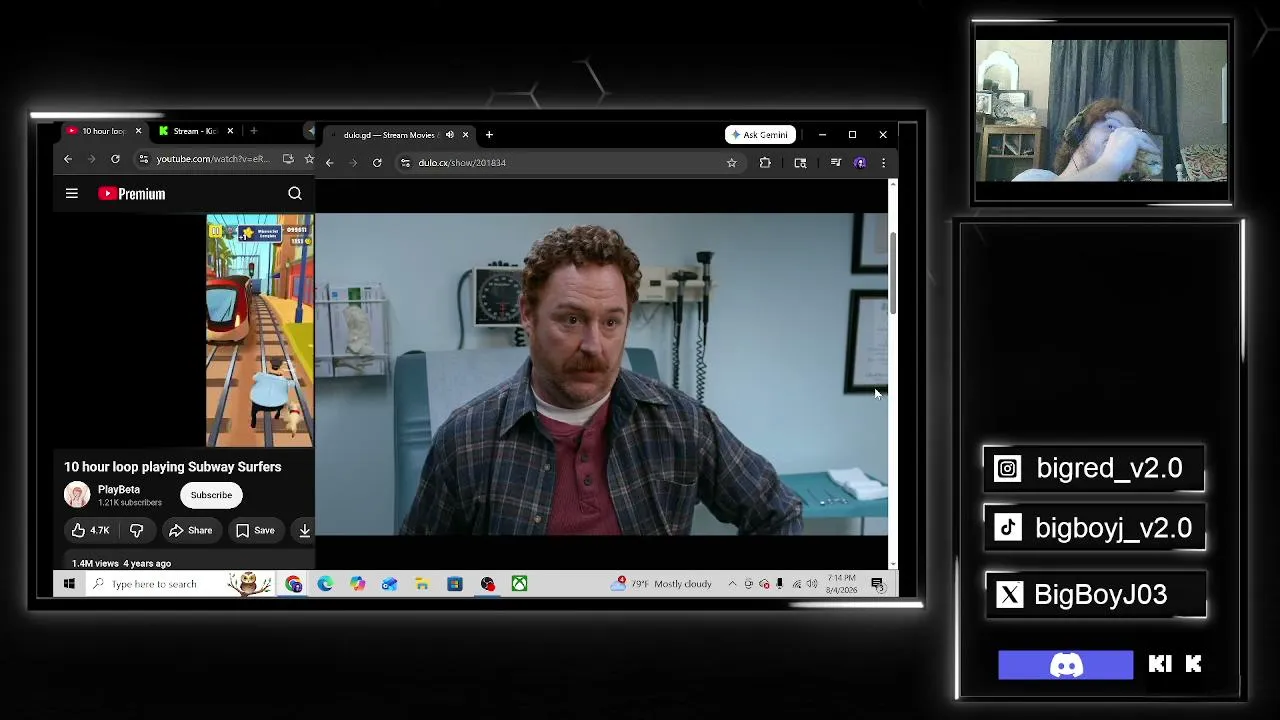The width and height of the screenshot is (1280, 720).
Task: Open YouTube search via magnifier icon
Action: coord(295,194)
